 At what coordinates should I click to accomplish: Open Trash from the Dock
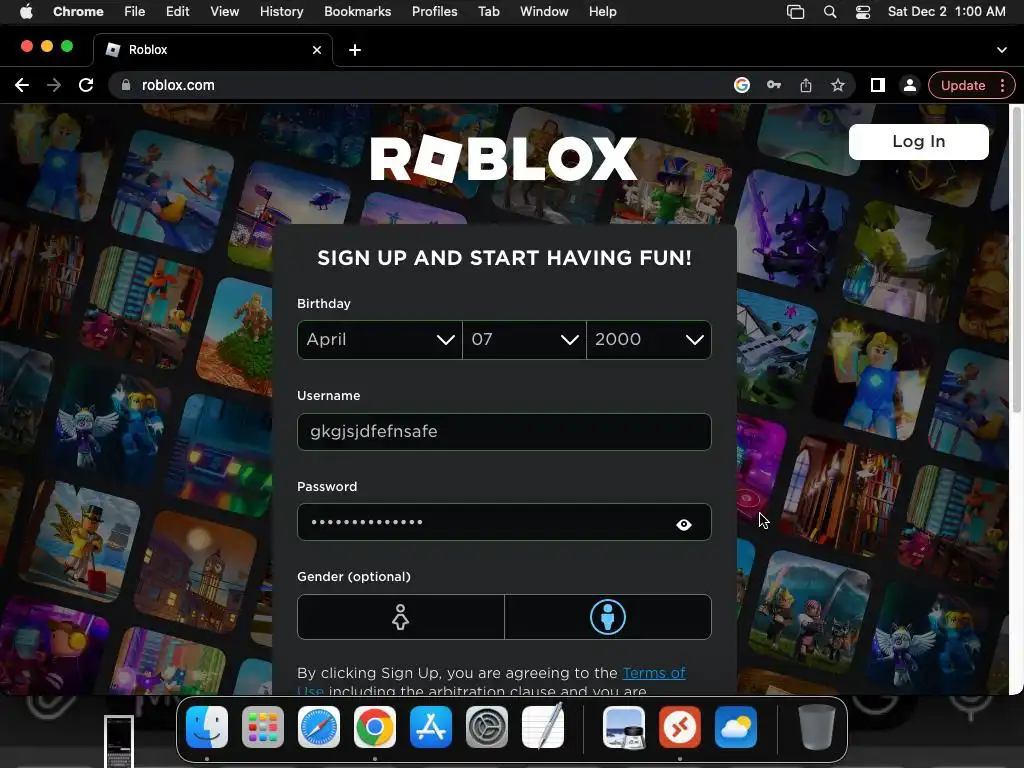point(816,727)
